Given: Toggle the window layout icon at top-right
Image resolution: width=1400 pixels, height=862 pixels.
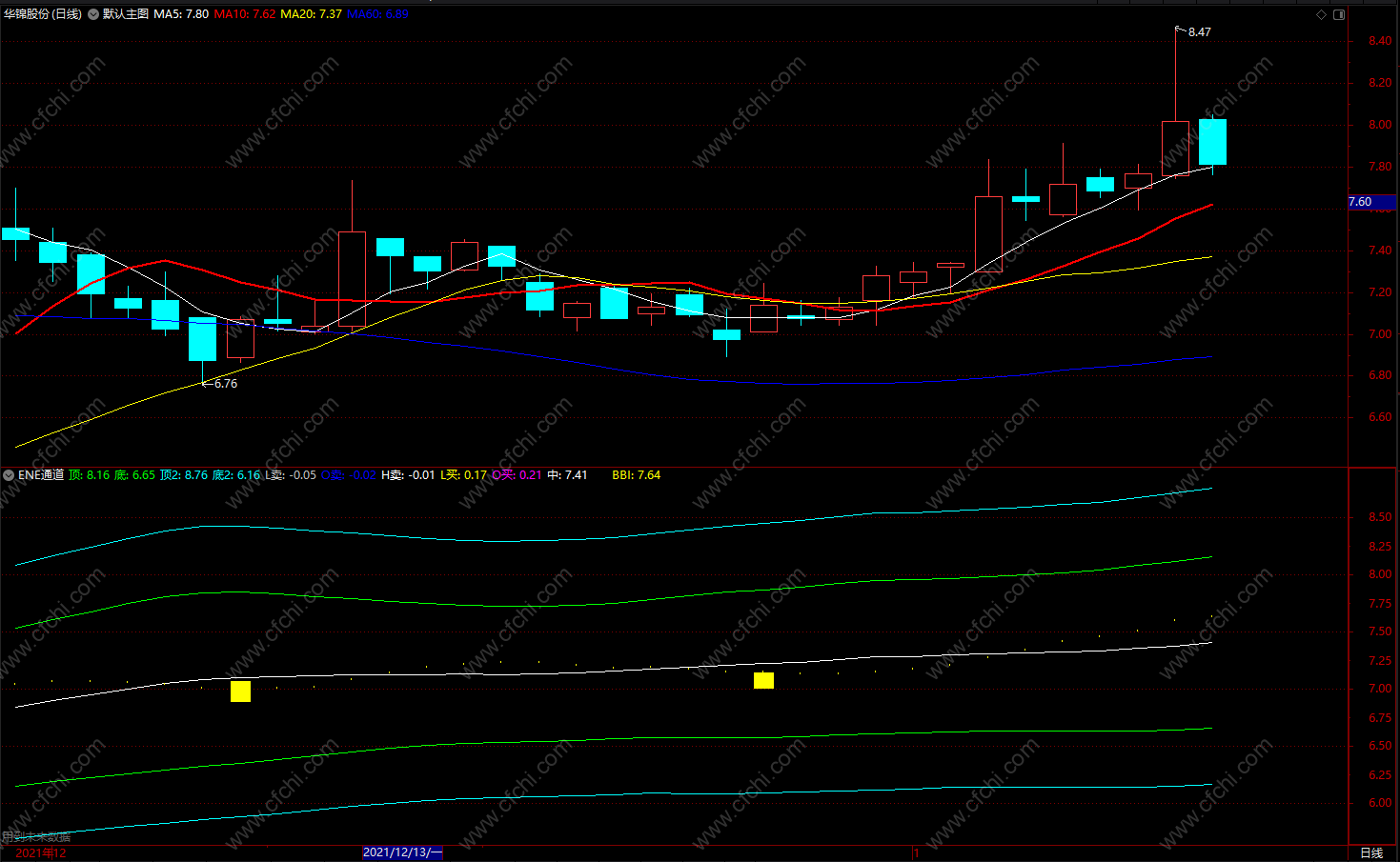Looking at the screenshot, I should 1339,14.
